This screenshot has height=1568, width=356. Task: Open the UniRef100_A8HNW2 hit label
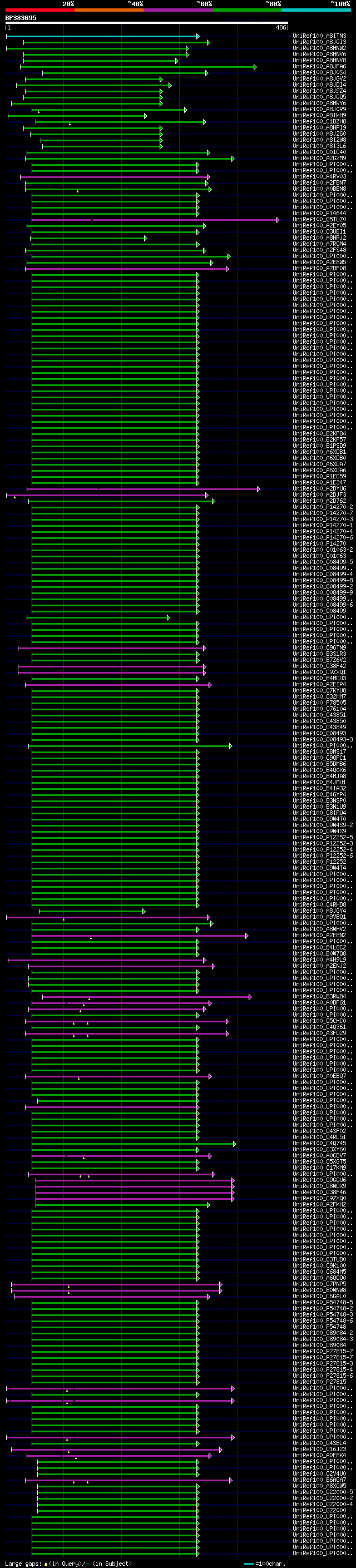pyautogui.click(x=319, y=49)
